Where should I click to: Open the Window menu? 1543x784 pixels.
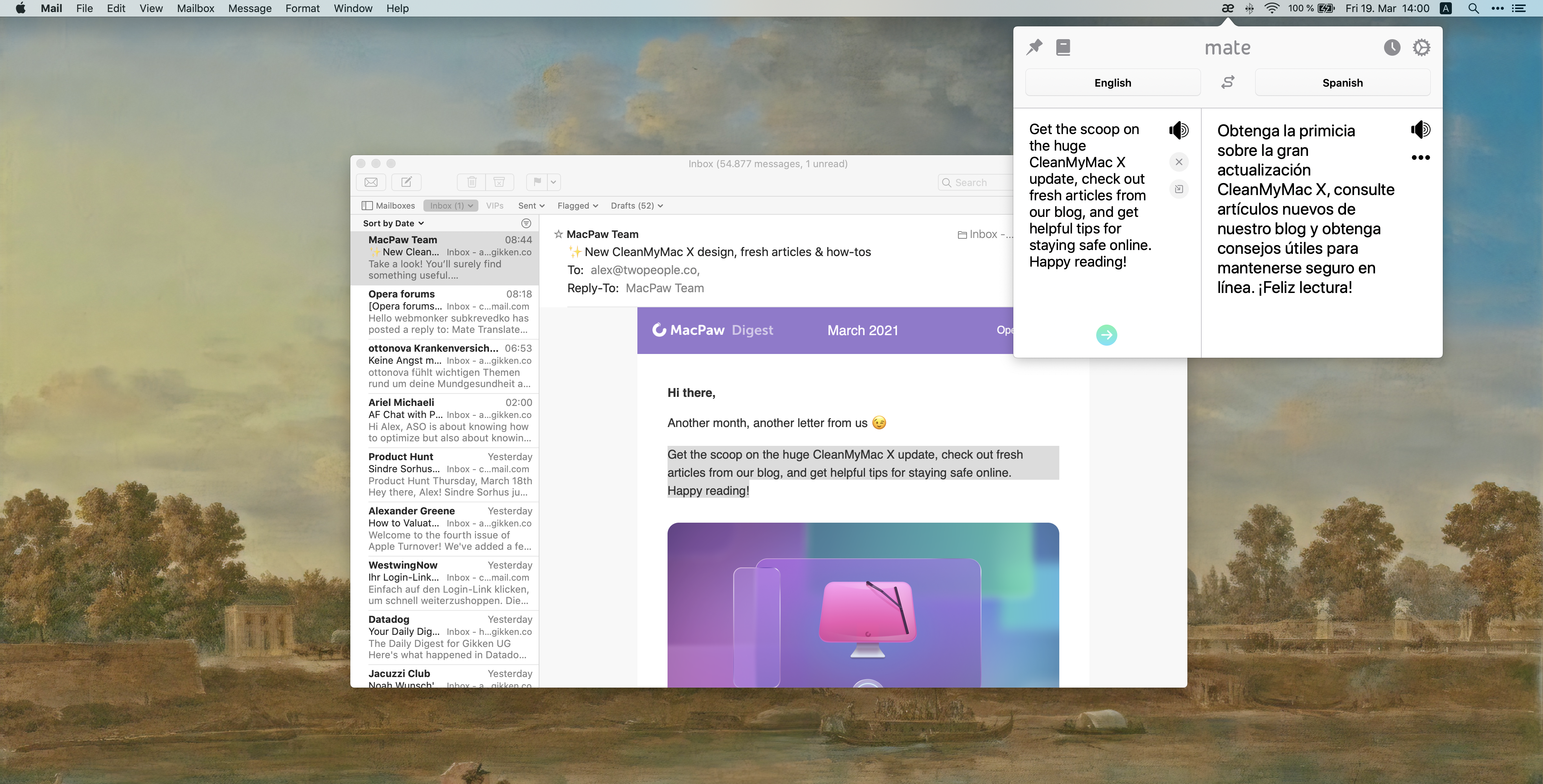(x=353, y=8)
